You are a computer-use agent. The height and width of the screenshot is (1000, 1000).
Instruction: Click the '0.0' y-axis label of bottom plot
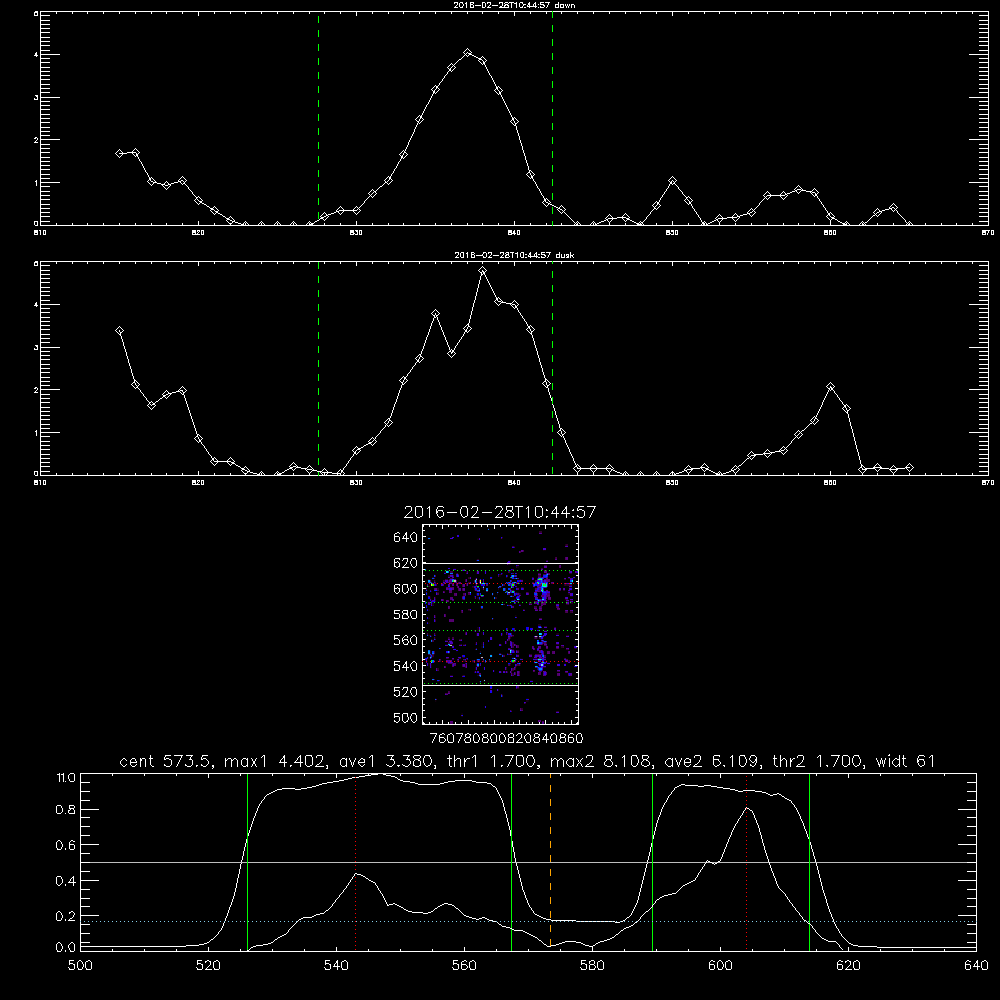point(66,948)
